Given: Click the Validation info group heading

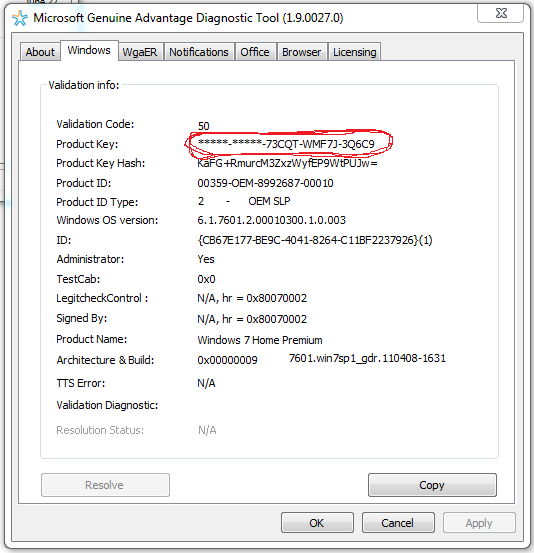Looking at the screenshot, I should pos(84,85).
